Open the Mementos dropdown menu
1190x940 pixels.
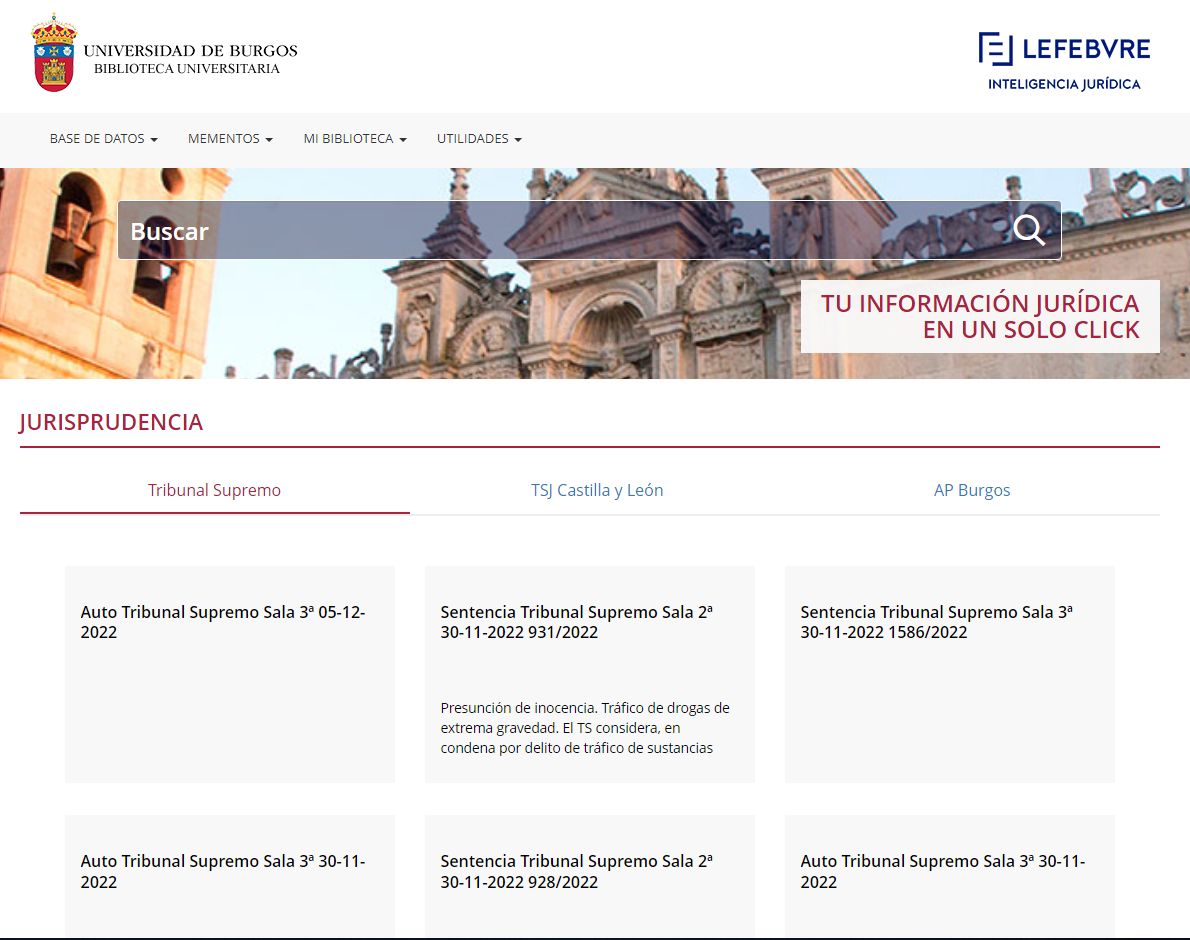pyautogui.click(x=230, y=139)
